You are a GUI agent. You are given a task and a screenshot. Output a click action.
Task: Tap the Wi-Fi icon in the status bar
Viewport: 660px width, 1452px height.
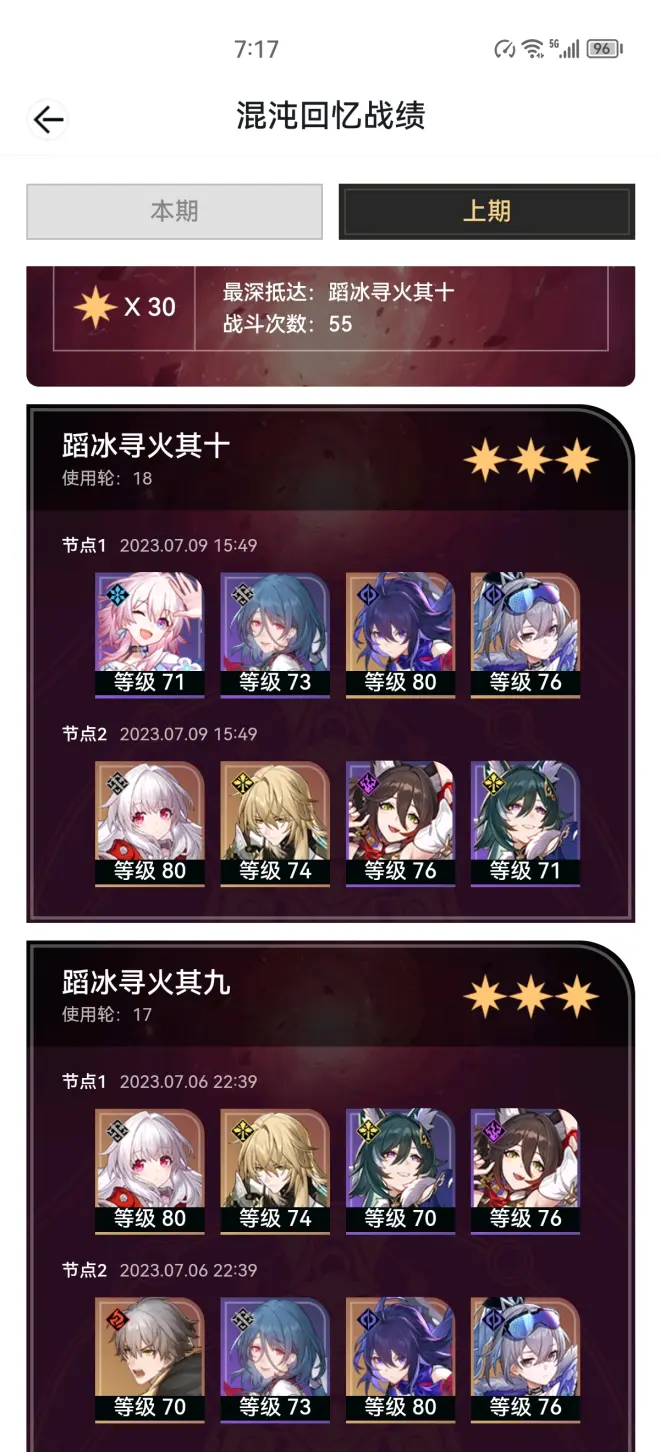(x=532, y=48)
